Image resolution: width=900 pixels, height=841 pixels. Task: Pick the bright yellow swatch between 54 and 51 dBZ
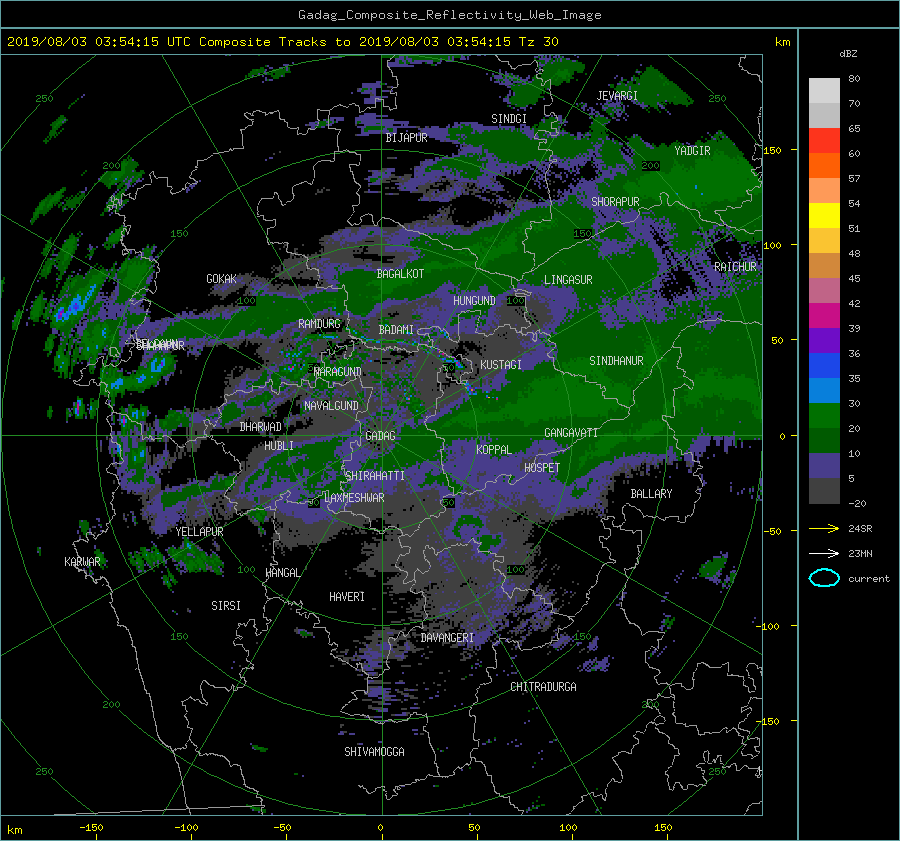coord(824,216)
